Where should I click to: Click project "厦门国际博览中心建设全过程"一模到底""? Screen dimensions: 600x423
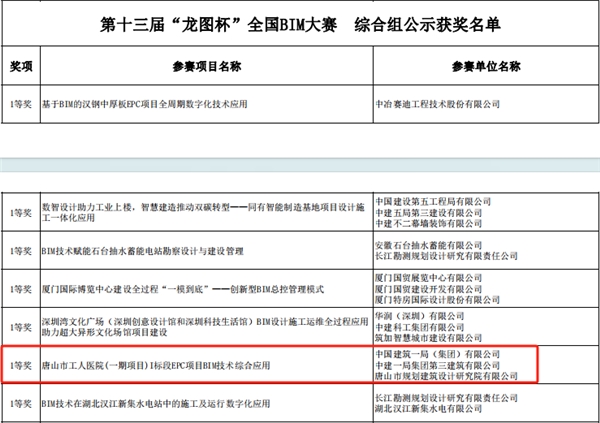click(x=127, y=289)
